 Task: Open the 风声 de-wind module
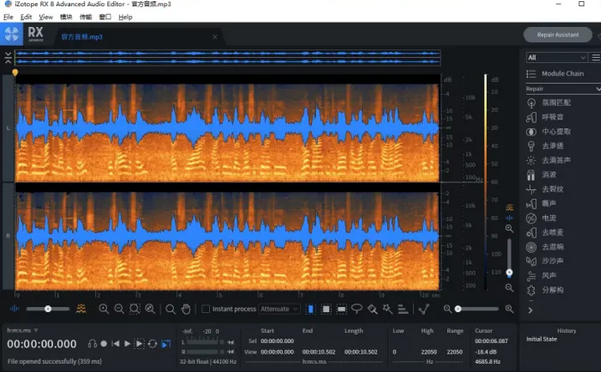tap(541, 275)
